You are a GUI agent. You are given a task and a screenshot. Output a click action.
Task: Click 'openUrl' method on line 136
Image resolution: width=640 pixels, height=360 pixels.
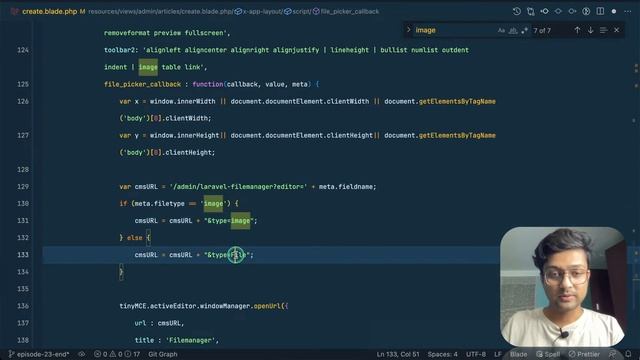(x=267, y=306)
